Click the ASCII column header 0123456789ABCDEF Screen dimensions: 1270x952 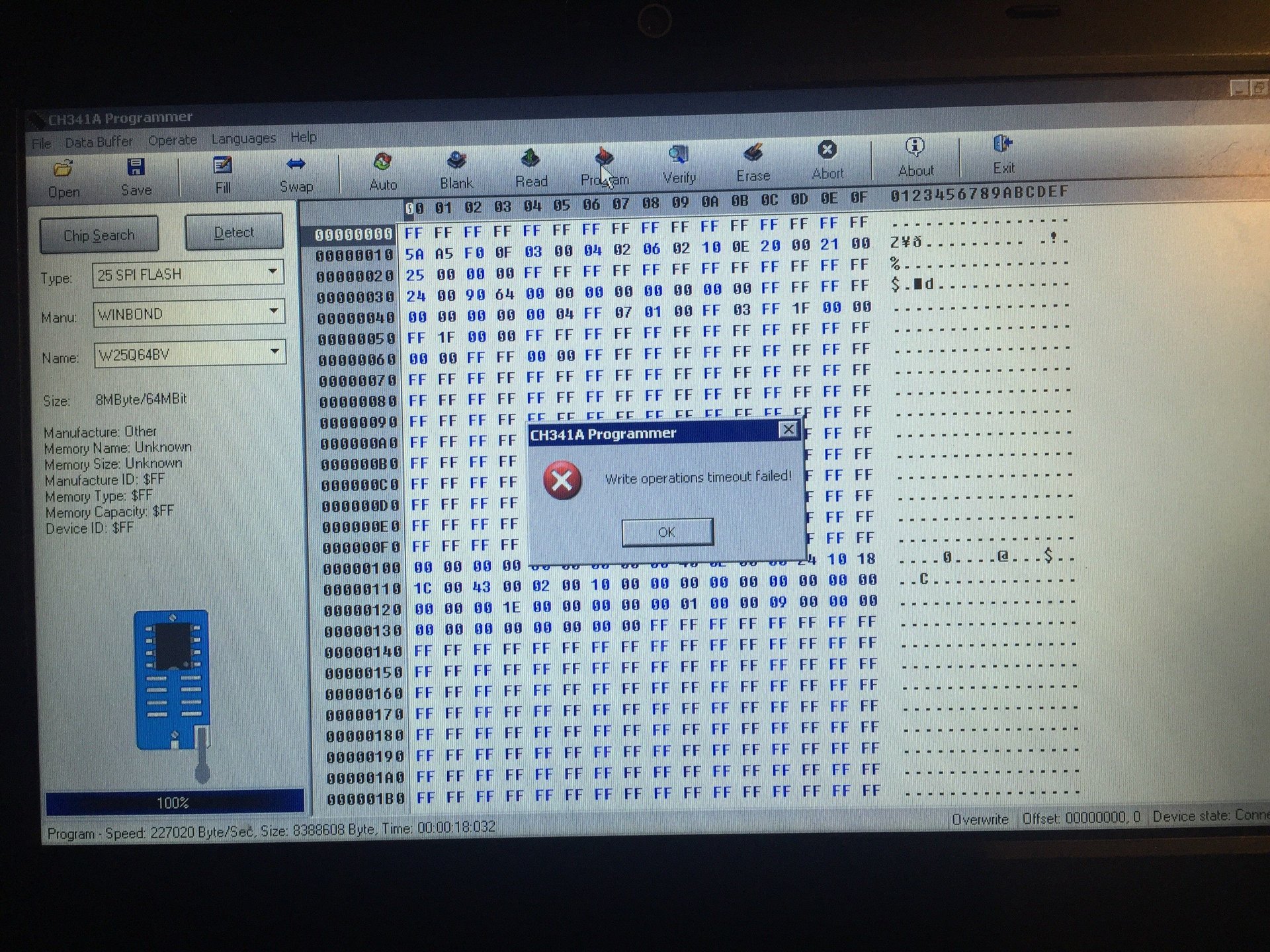pyautogui.click(x=979, y=194)
